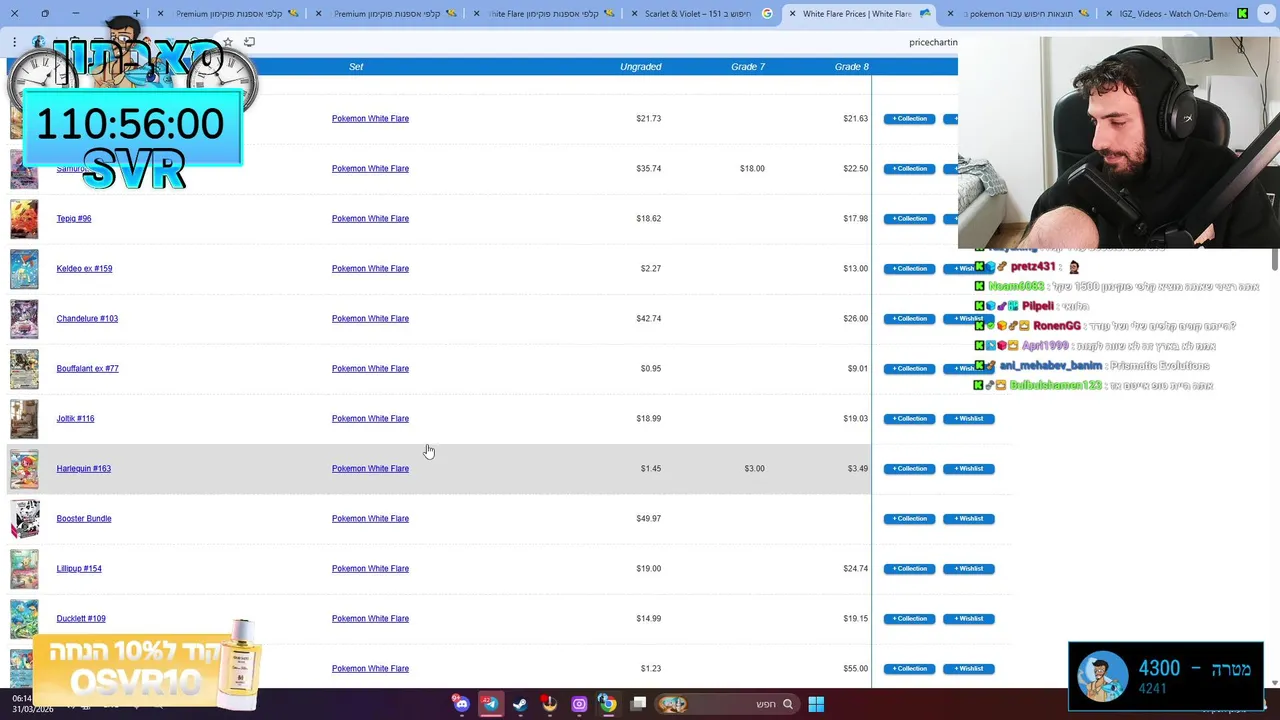
Task: Open the Tepig #96 card link
Action: (x=74, y=219)
